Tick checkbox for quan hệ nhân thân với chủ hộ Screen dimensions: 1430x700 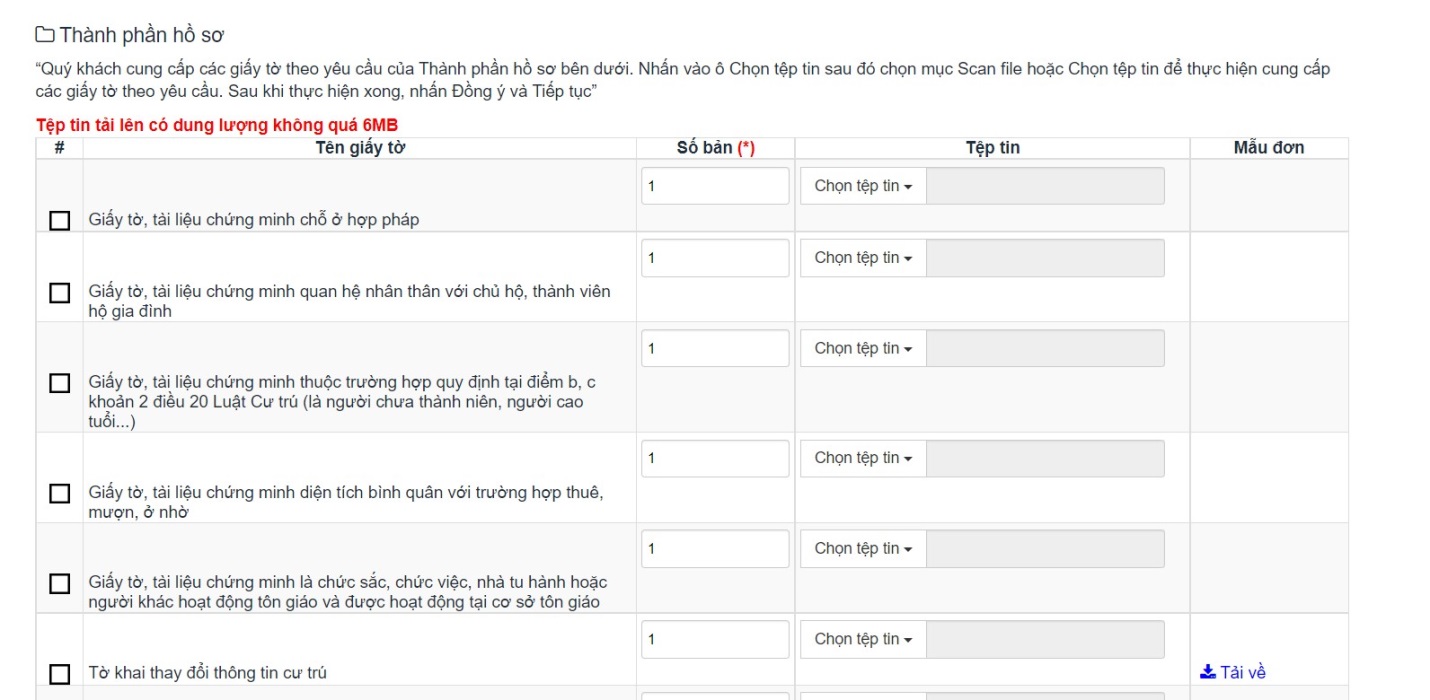point(60,292)
